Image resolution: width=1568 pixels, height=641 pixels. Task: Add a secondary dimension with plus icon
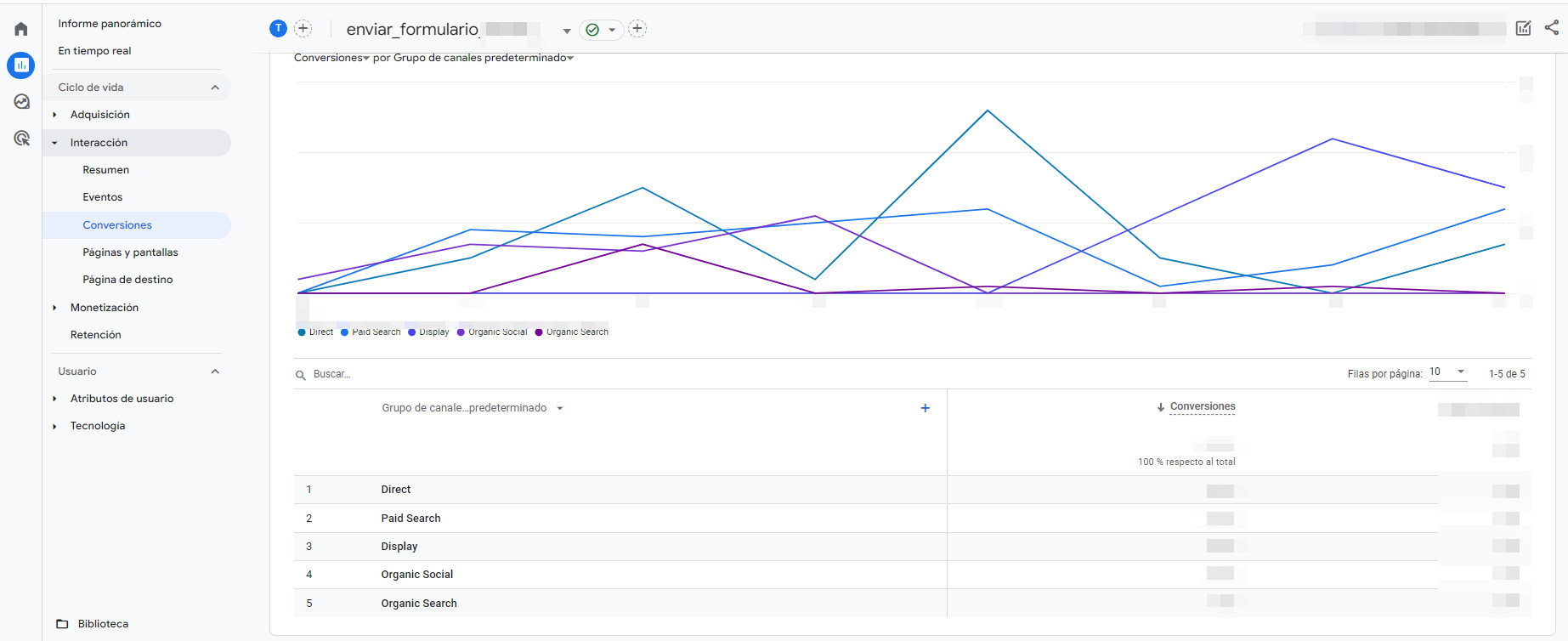925,408
